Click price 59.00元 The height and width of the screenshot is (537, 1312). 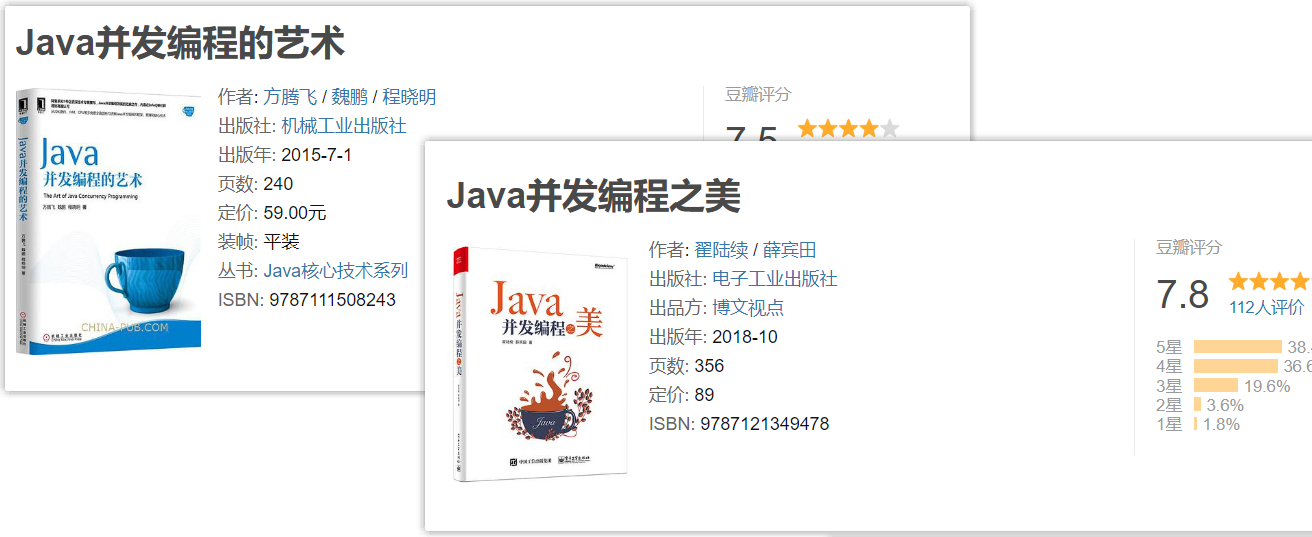[295, 213]
